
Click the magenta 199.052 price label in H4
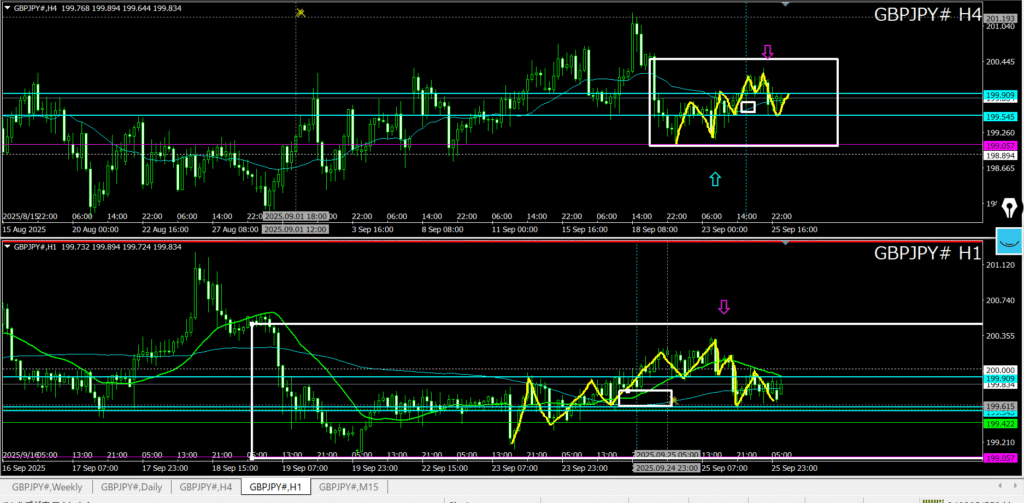pos(1000,146)
